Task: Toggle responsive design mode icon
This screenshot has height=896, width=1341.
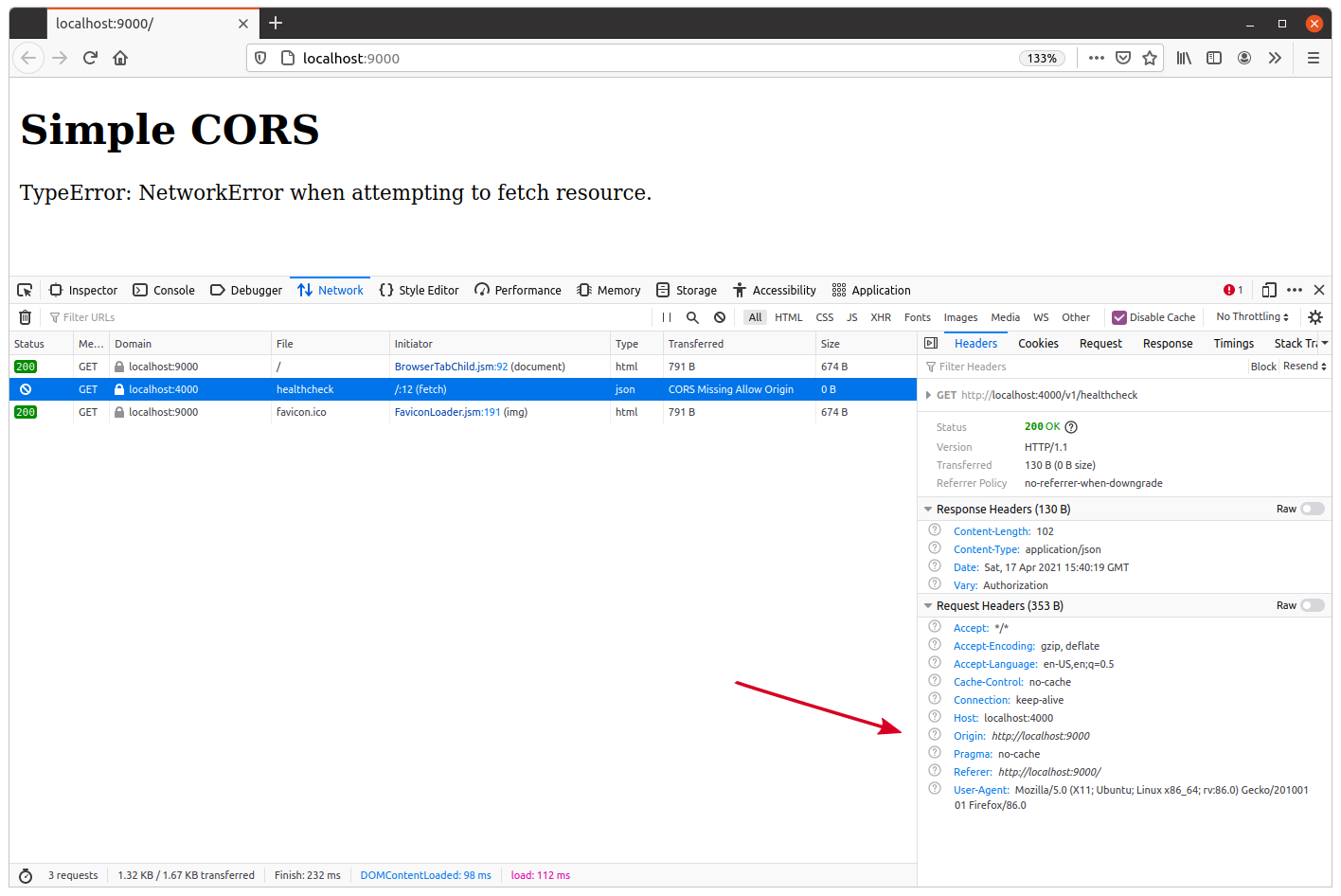Action: click(x=1269, y=290)
